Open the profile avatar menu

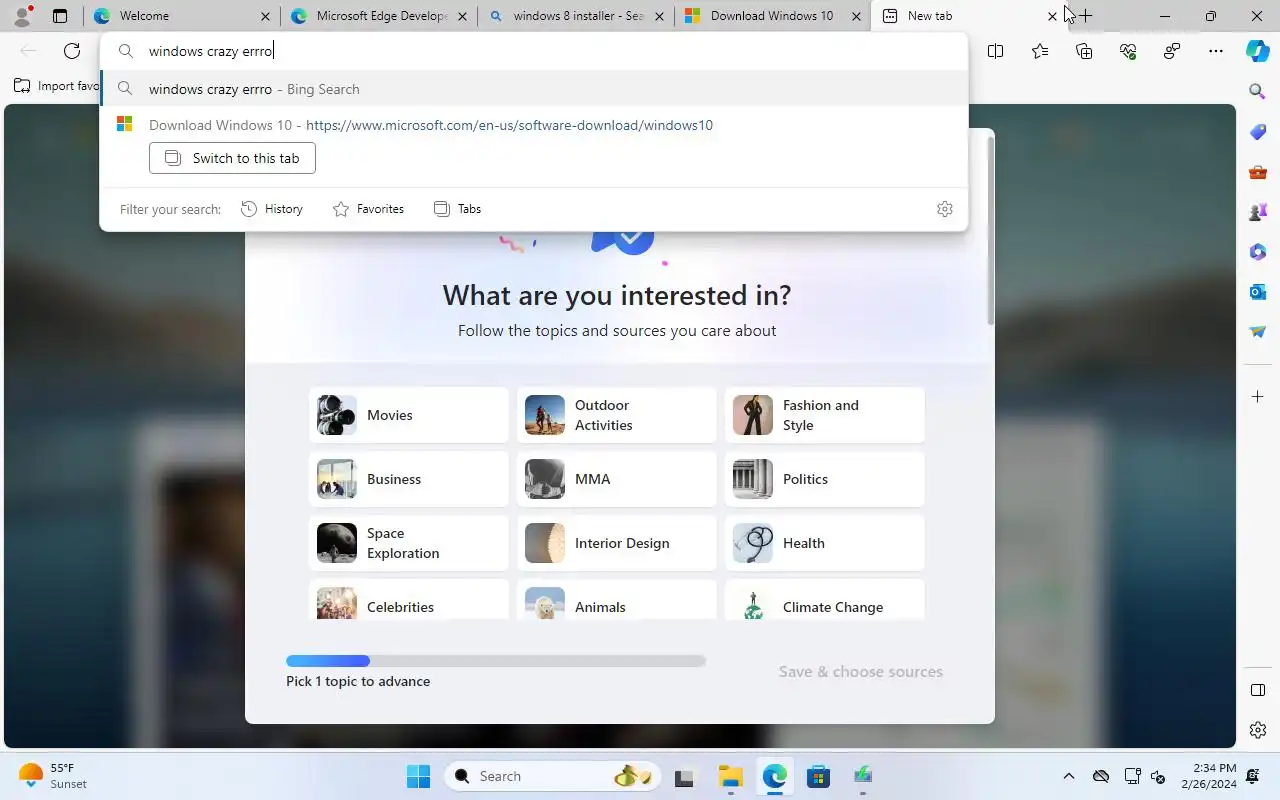22,16
